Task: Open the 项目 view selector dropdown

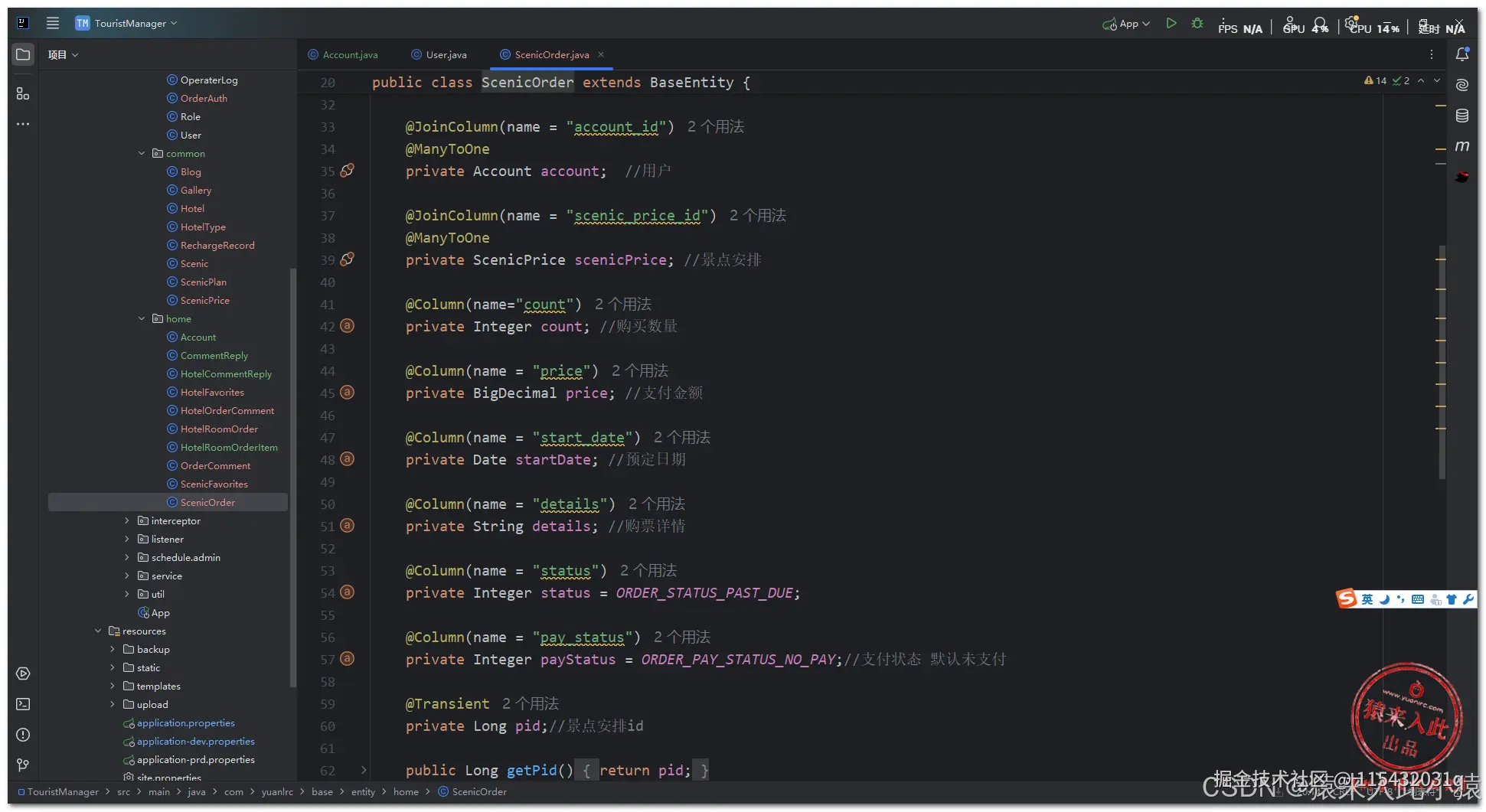Action: point(63,55)
